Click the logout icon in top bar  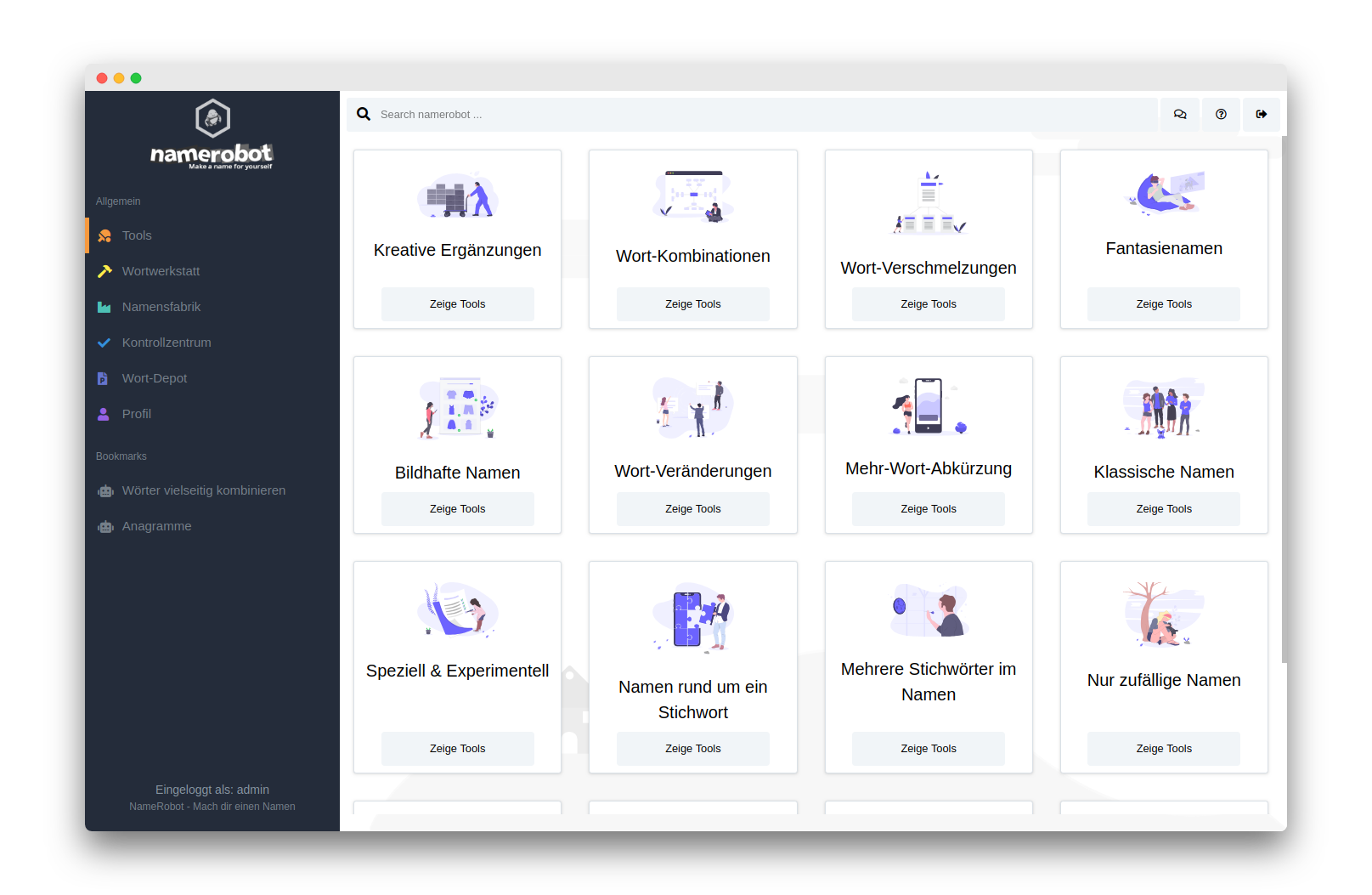click(1262, 115)
